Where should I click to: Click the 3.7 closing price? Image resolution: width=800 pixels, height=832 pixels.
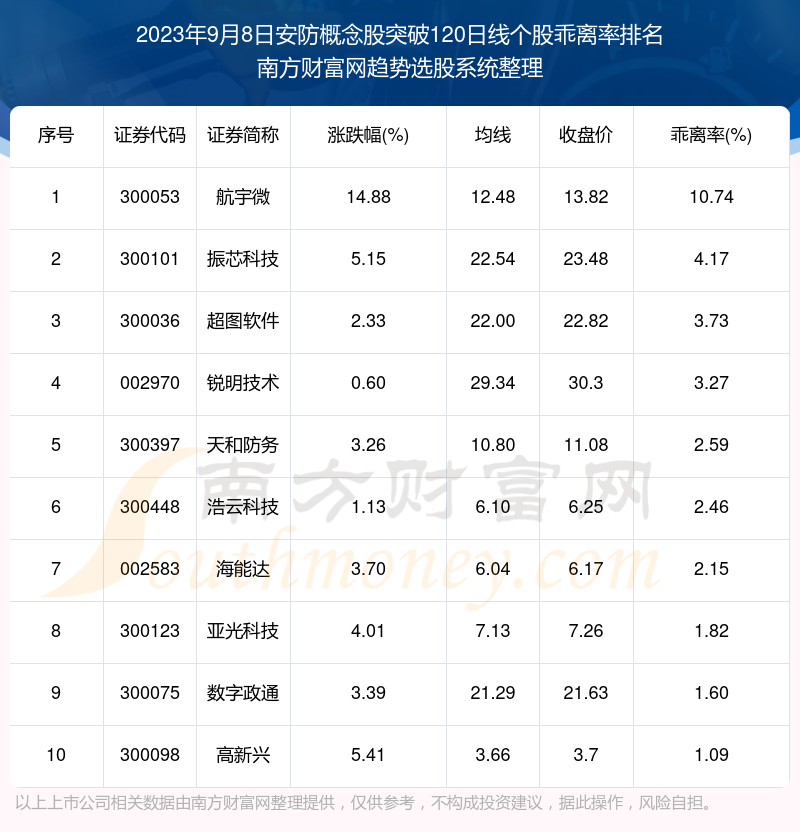(x=586, y=755)
